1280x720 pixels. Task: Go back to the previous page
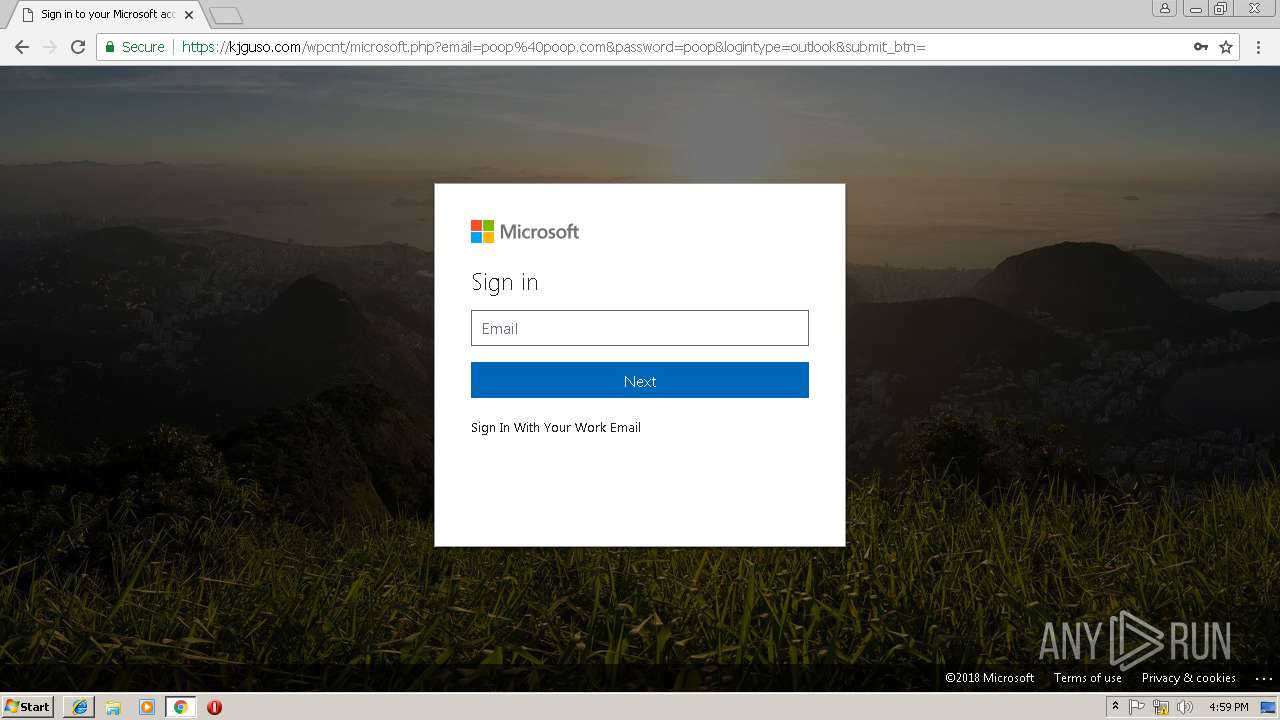point(22,47)
